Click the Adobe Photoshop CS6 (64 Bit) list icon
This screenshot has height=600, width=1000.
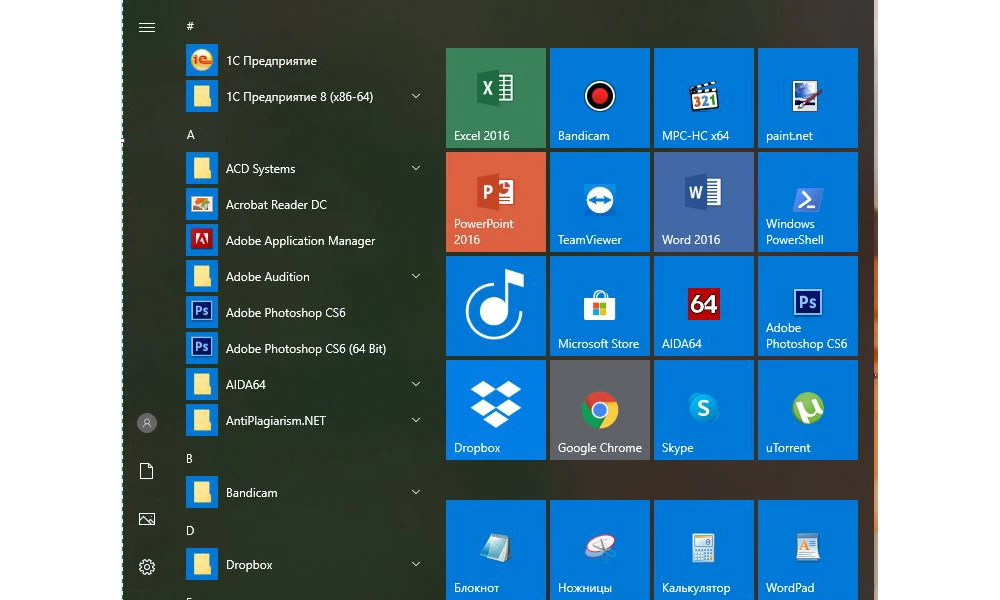202,348
